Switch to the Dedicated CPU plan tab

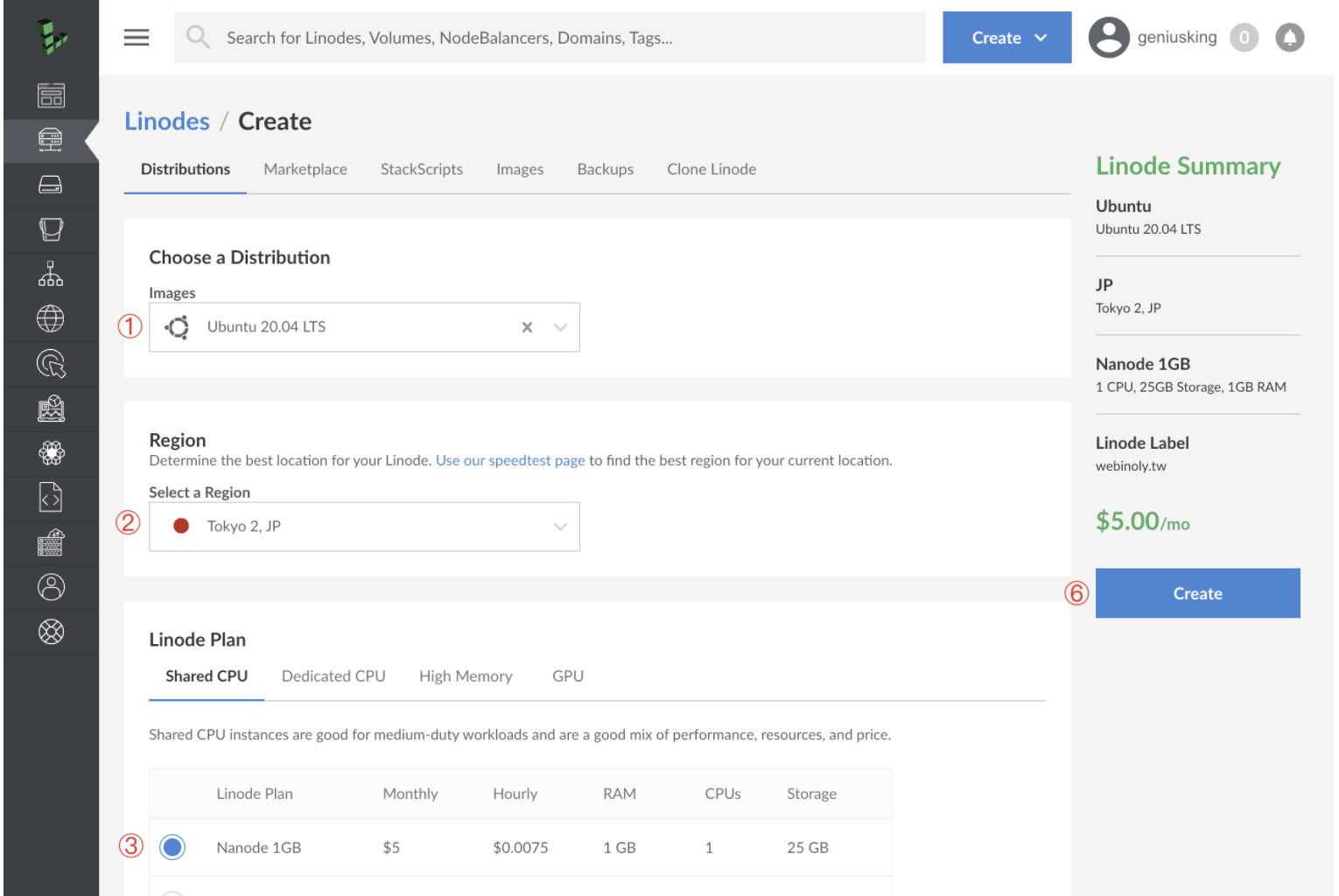click(x=333, y=676)
